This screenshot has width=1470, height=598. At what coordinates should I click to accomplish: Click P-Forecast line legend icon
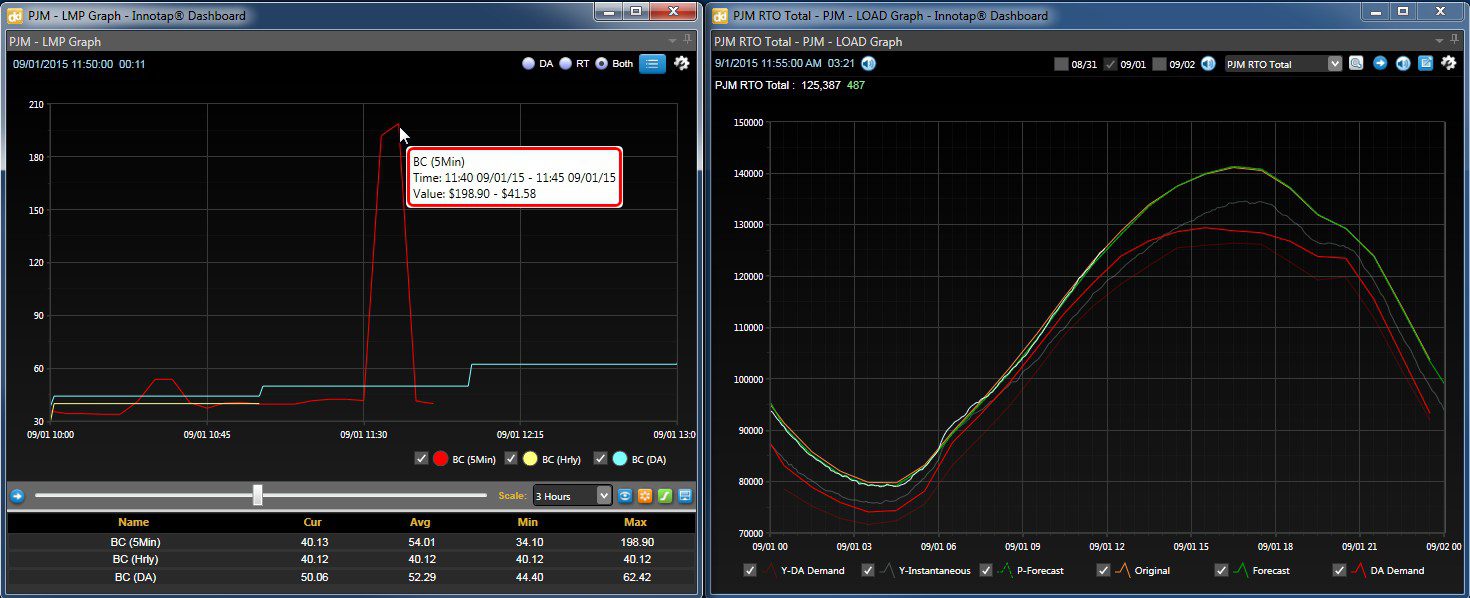[x=1005, y=570]
